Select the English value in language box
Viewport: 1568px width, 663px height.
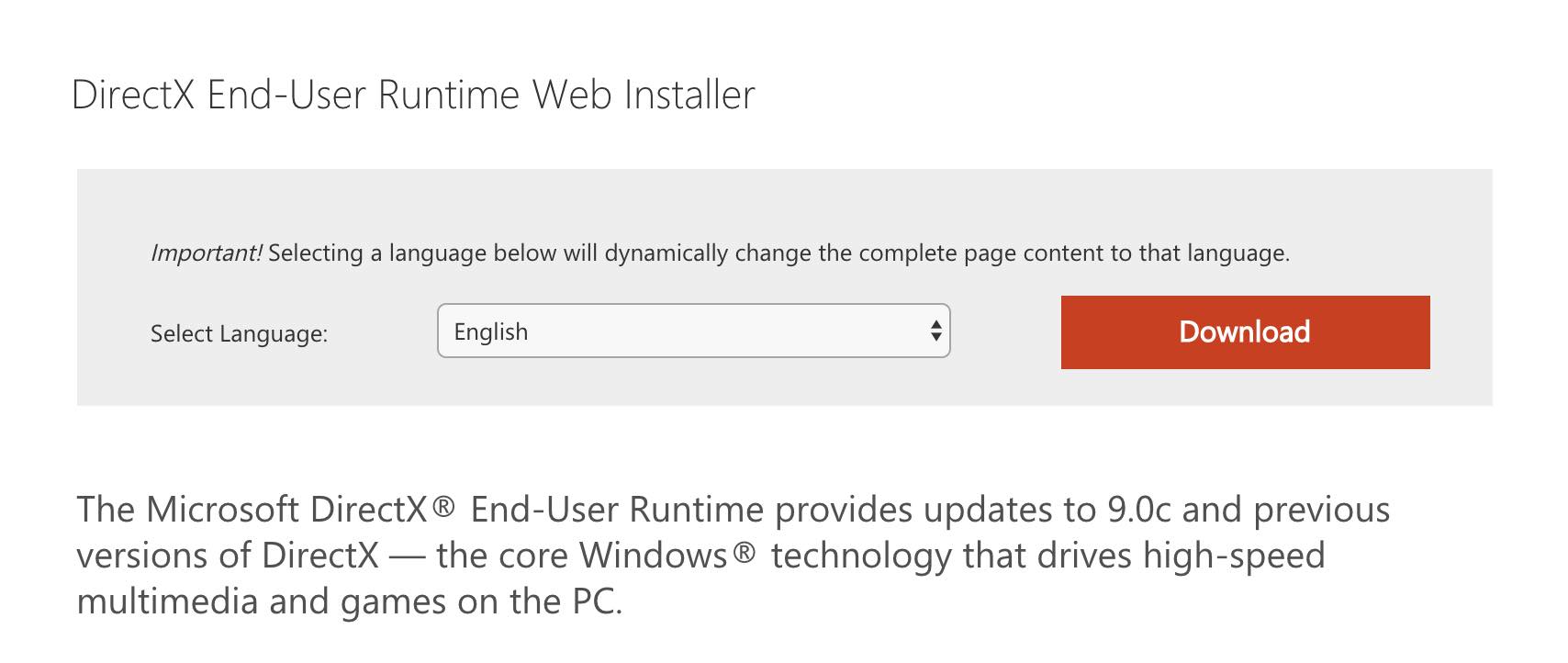point(491,331)
